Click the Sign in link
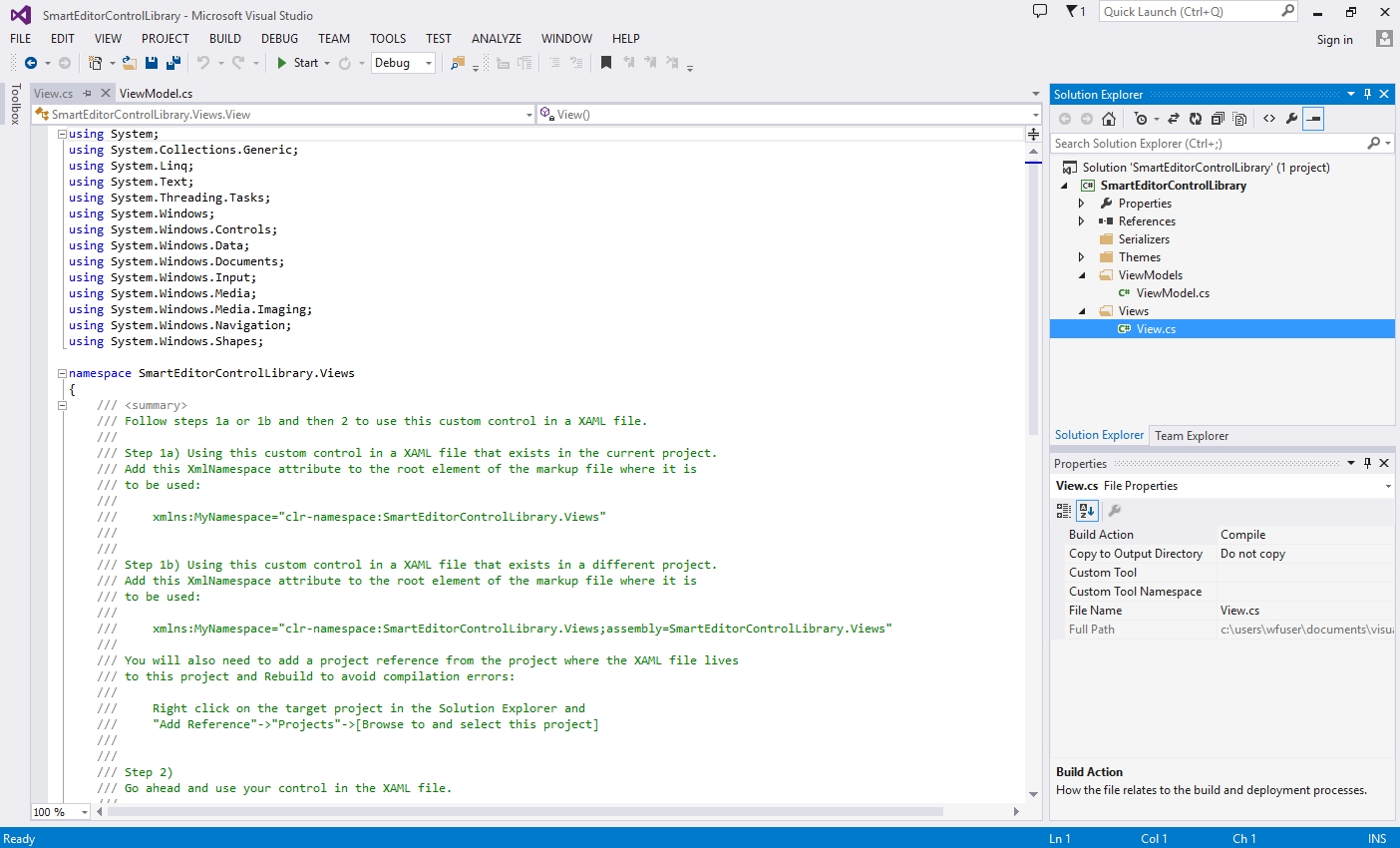Viewport: 1400px width, 848px height. [x=1334, y=40]
